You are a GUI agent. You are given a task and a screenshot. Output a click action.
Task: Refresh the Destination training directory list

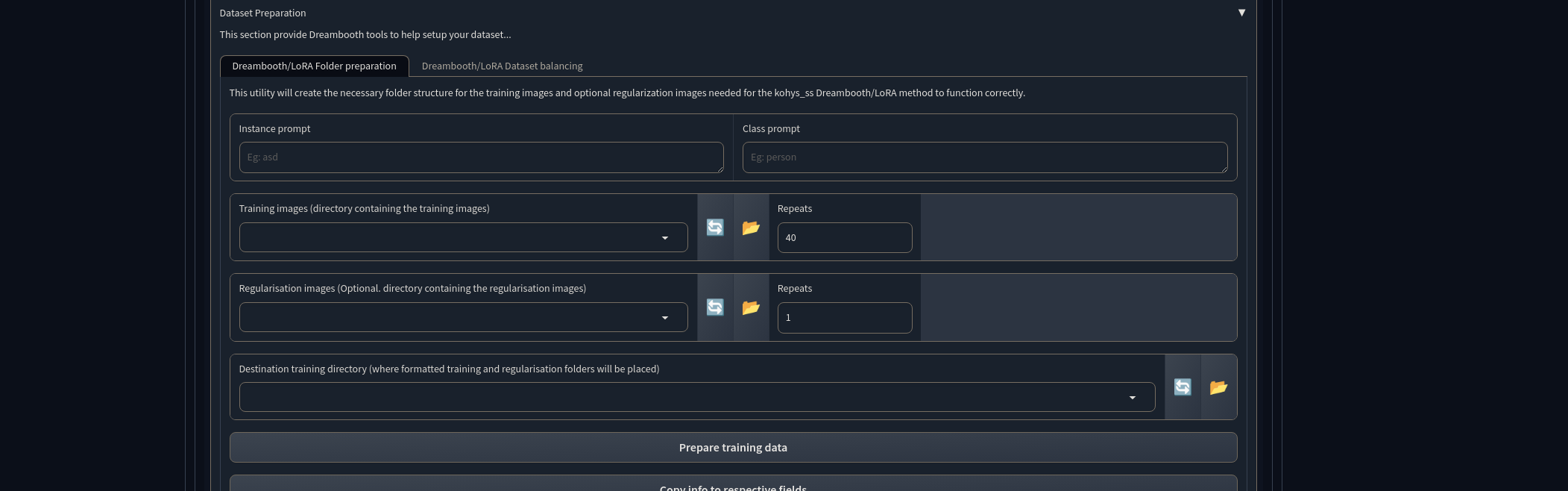1183,387
